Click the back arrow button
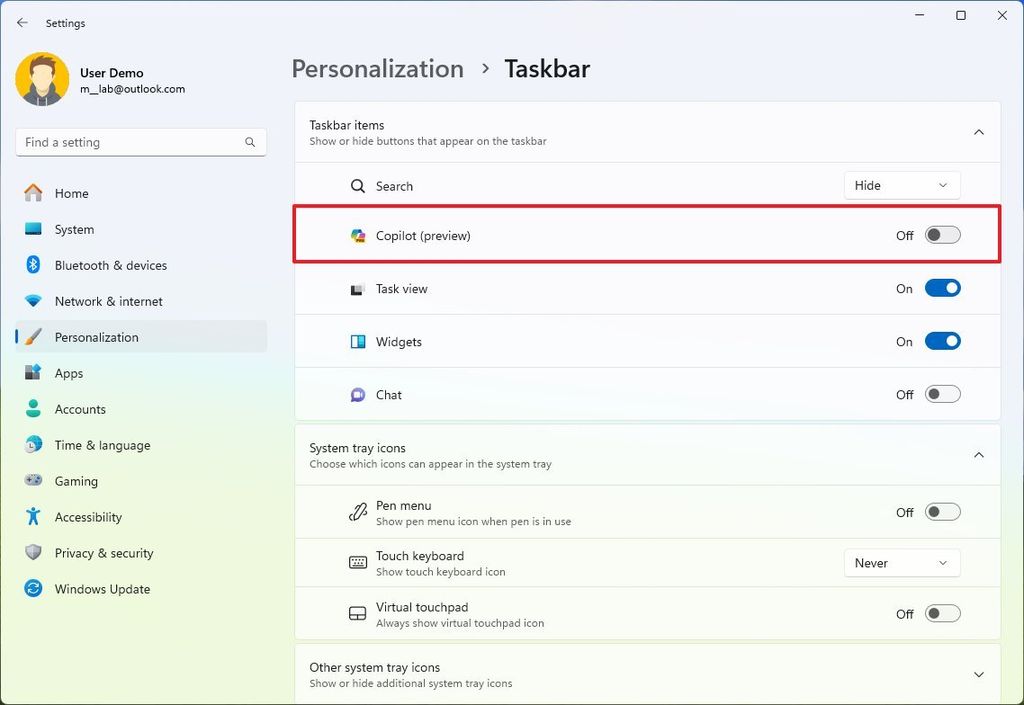Screen dimensions: 1024x705 [22, 22]
